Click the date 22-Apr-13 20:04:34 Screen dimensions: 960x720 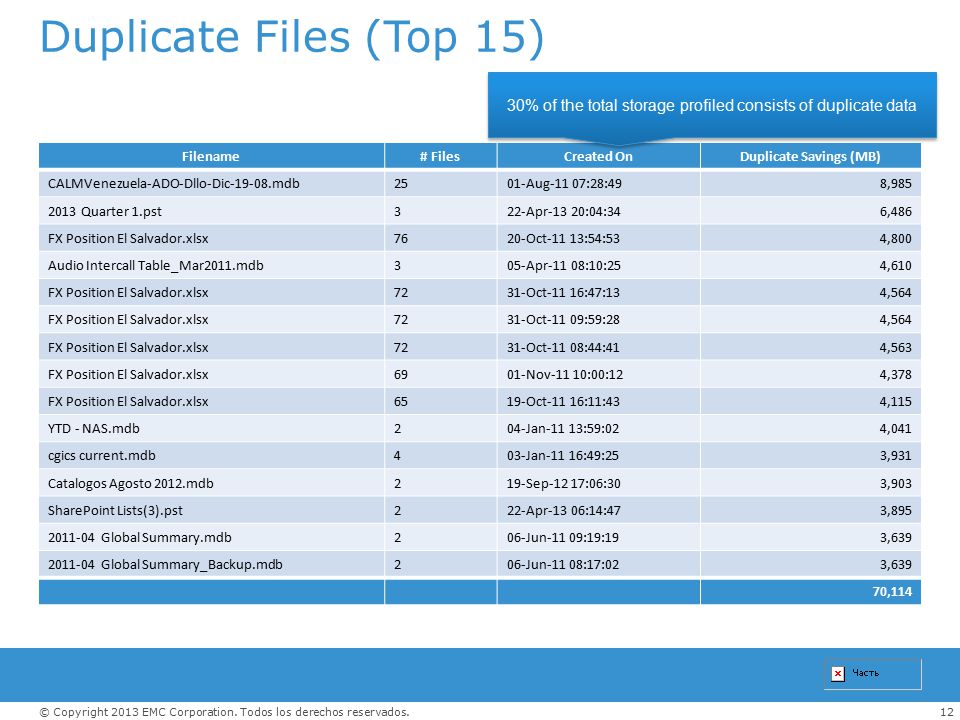[563, 211]
